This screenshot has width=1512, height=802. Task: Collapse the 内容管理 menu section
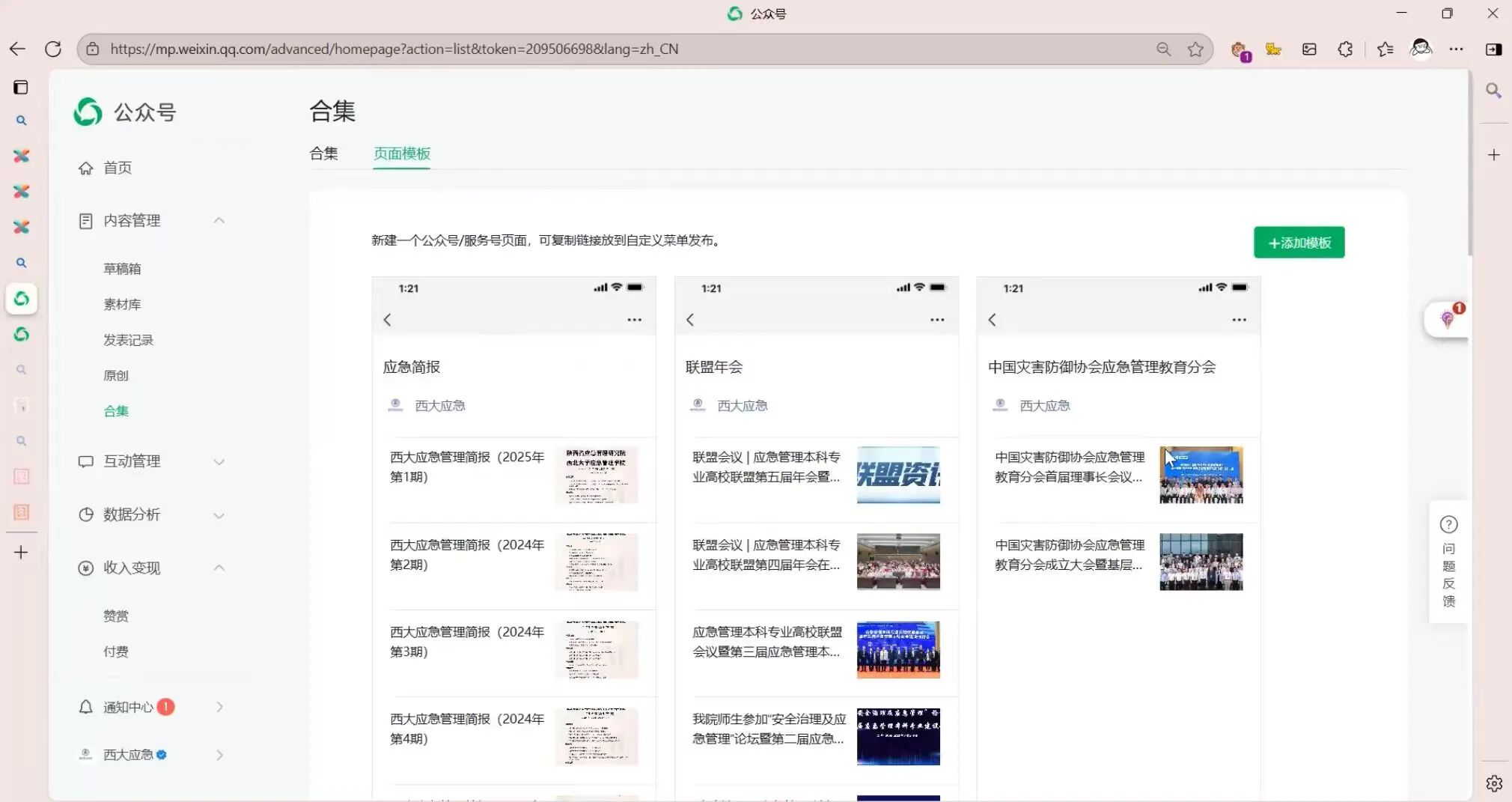[219, 221]
